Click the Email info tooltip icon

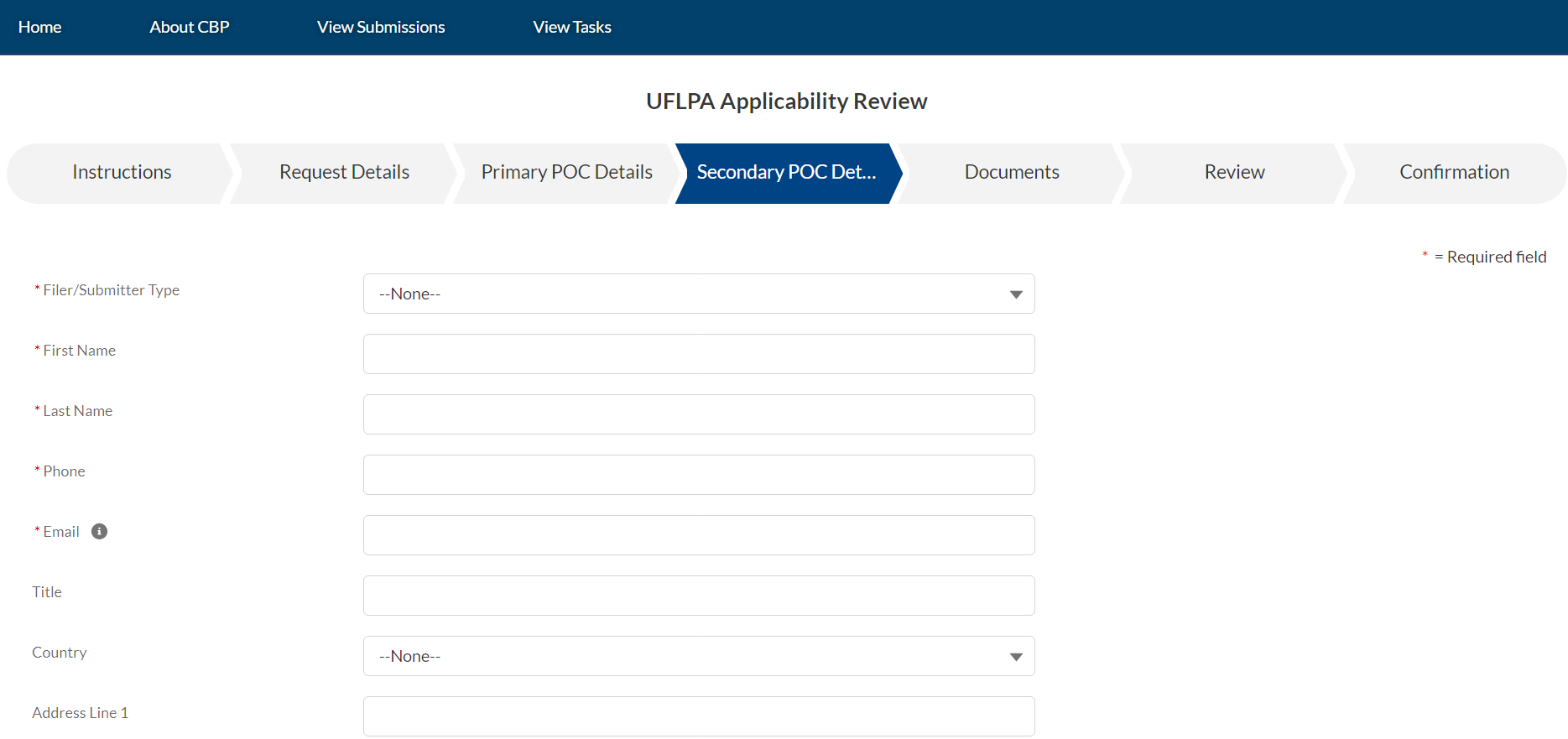pos(99,531)
